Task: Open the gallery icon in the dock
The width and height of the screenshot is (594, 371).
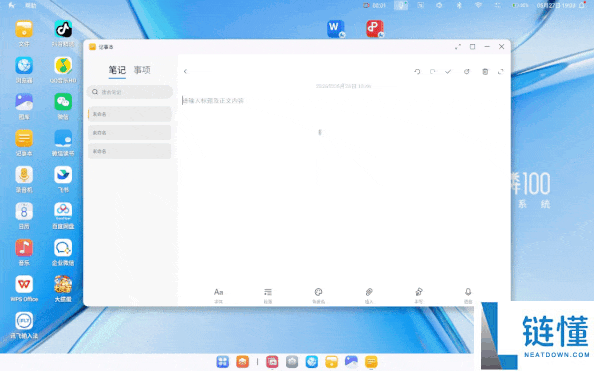Action: [351, 362]
